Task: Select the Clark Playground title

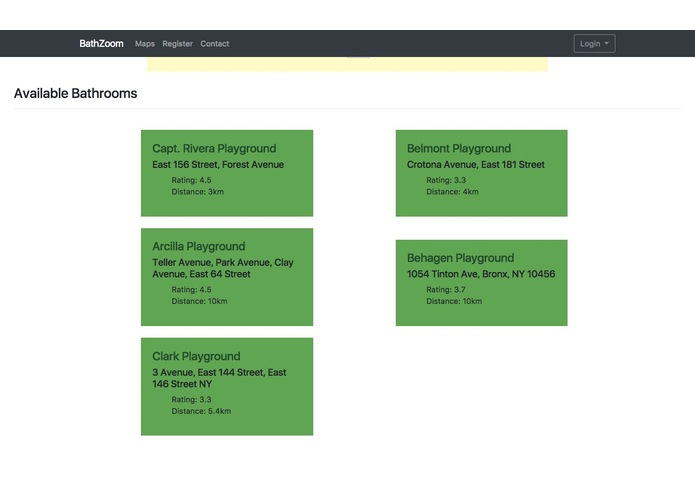Action: pos(196,356)
